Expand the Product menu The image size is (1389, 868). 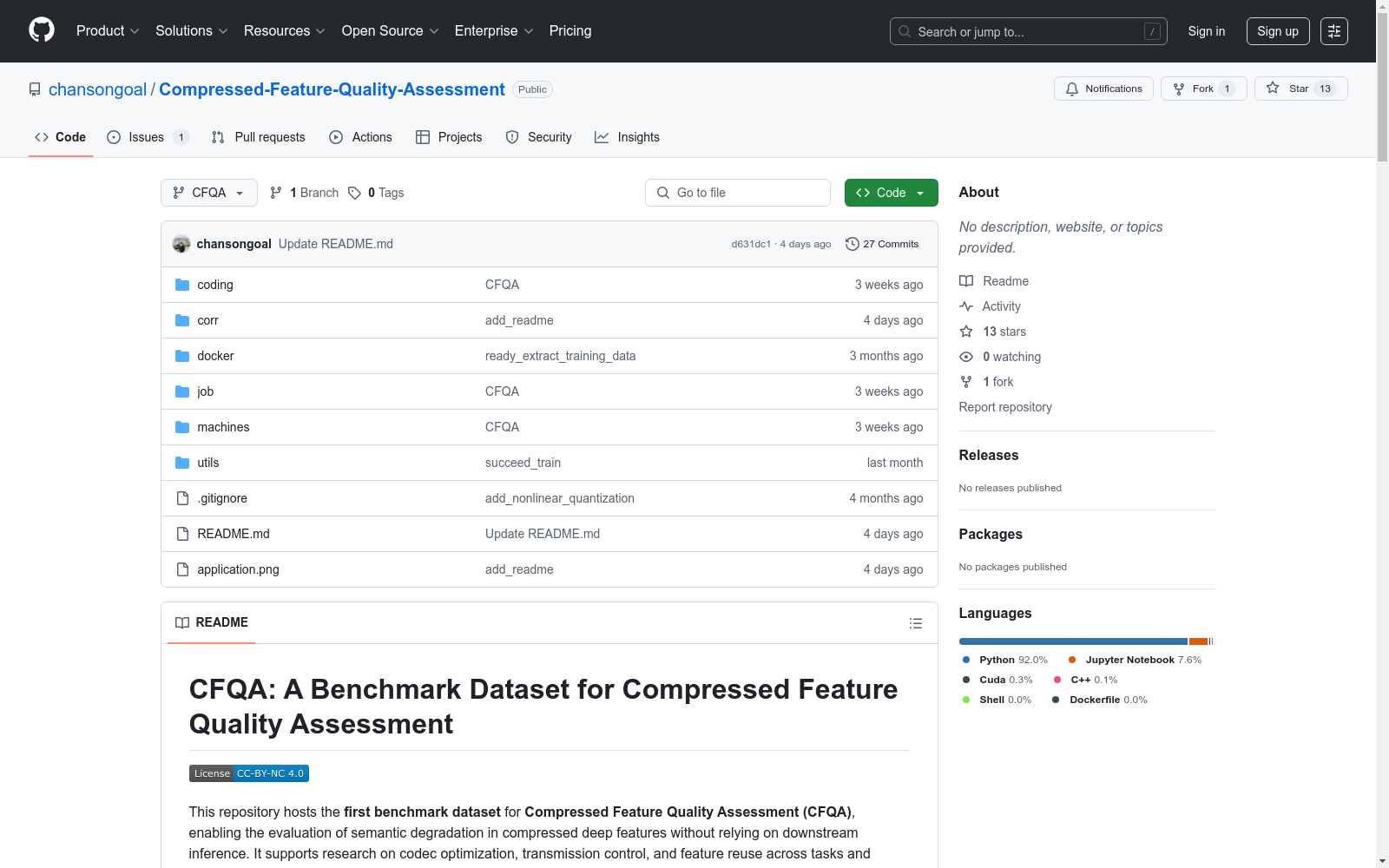point(108,31)
